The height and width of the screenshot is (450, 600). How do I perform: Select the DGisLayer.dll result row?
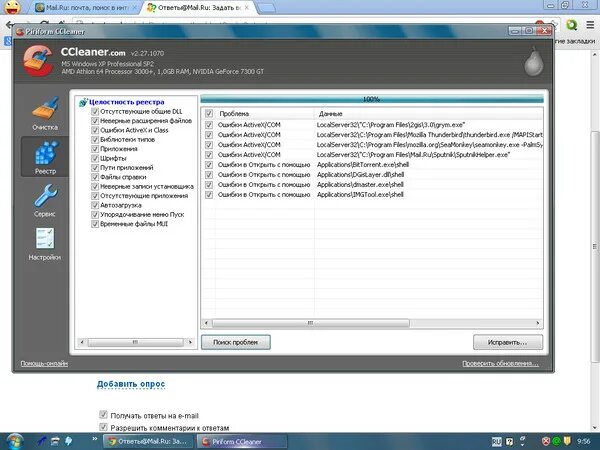(x=372, y=175)
